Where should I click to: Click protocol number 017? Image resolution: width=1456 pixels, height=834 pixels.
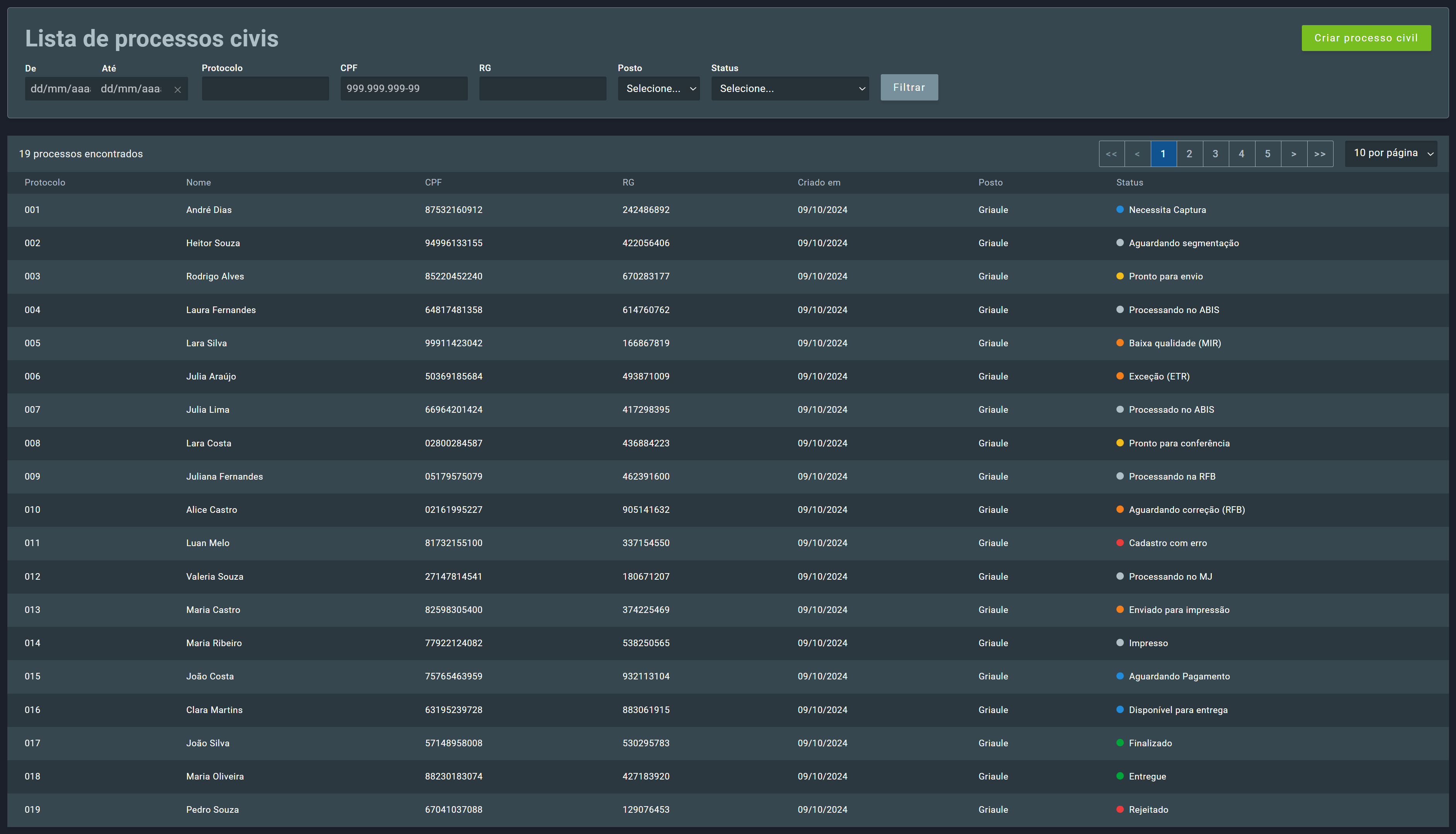(32, 743)
